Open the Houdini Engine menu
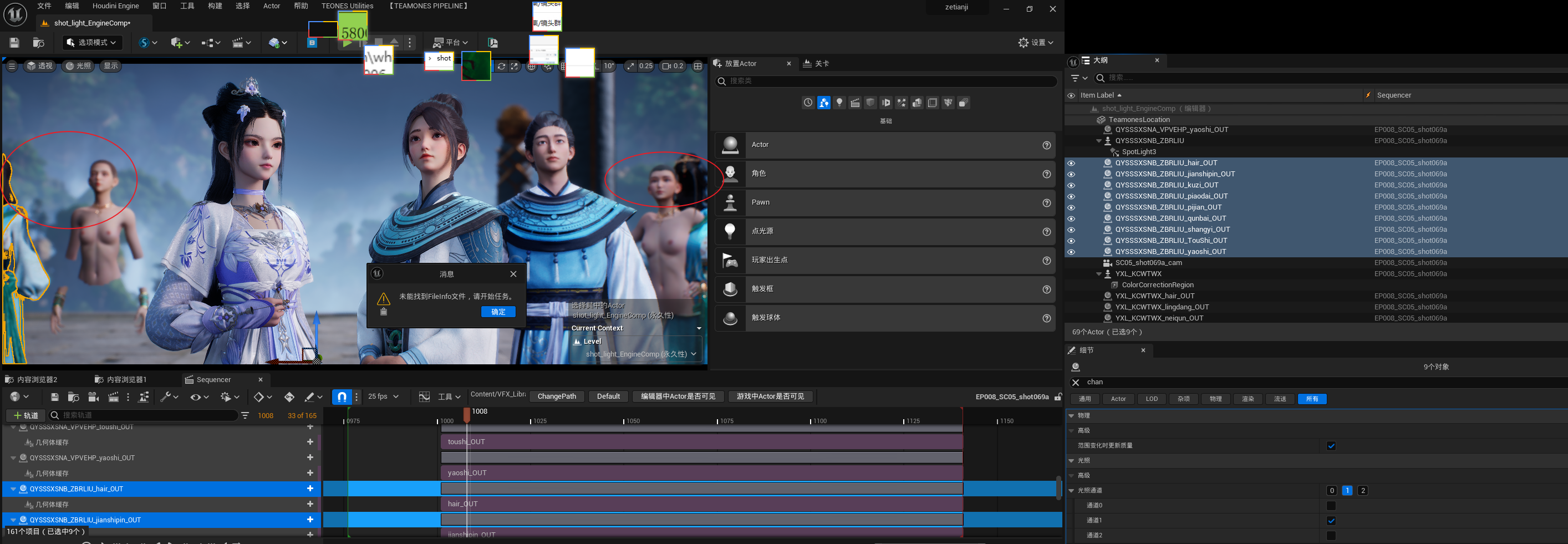The image size is (1568, 544). point(115,6)
